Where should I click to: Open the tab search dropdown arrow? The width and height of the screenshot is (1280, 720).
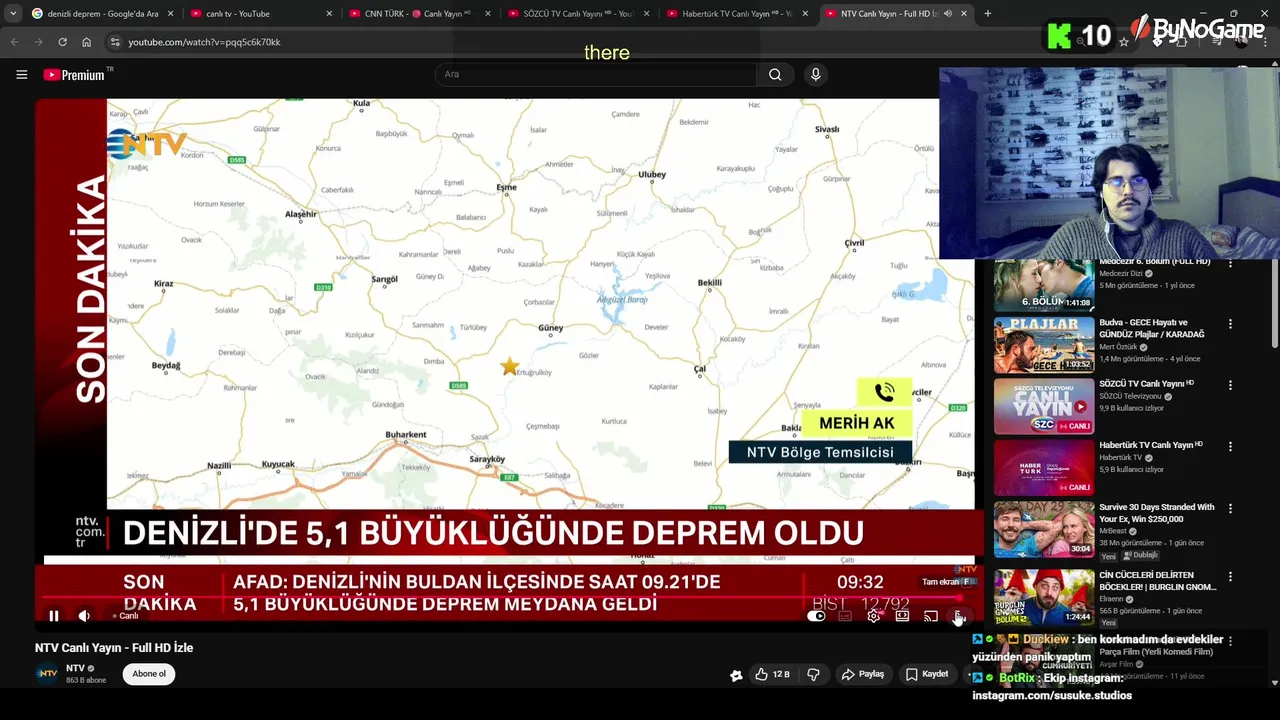click(x=13, y=14)
